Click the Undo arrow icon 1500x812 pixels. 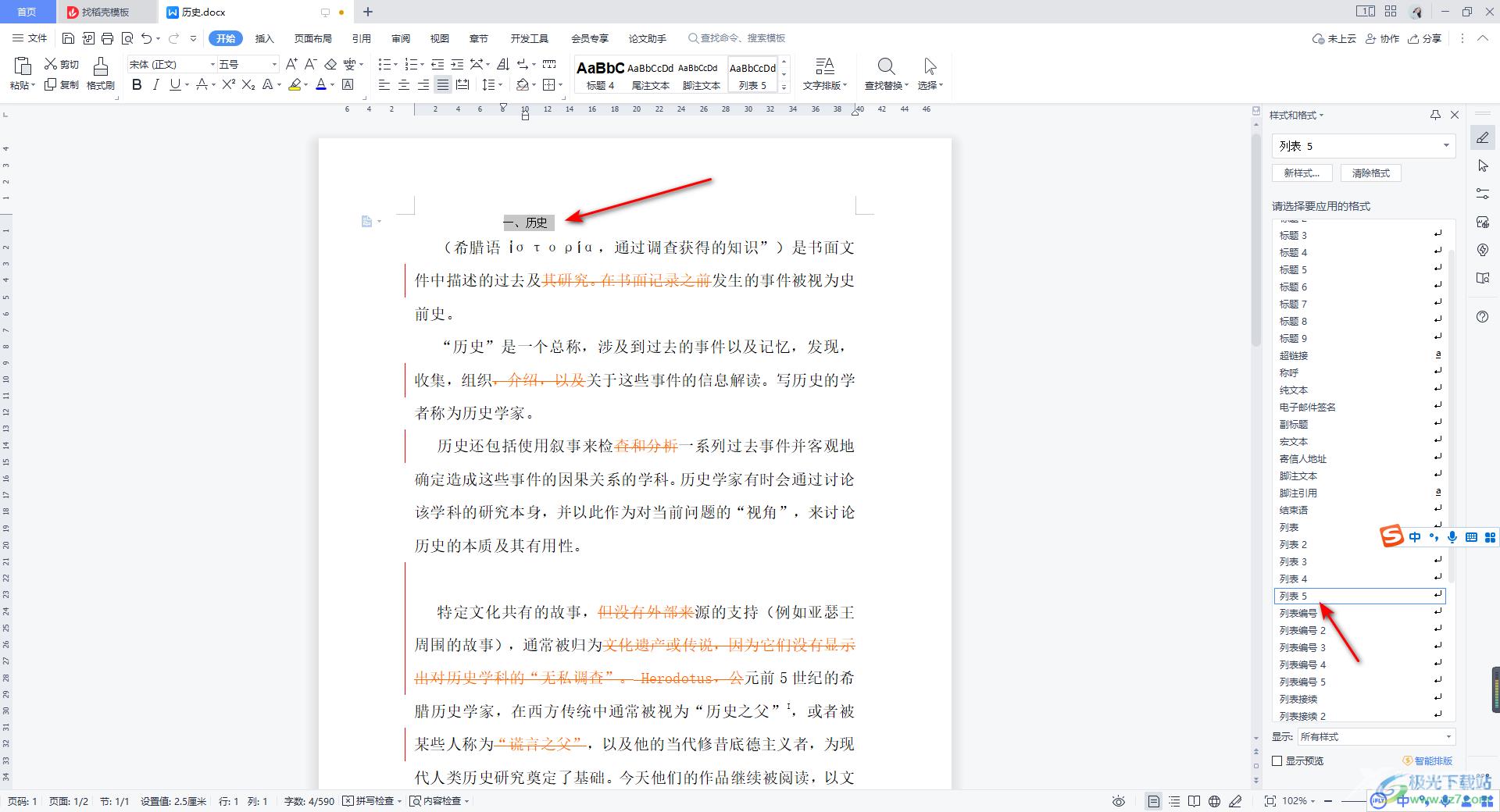point(146,38)
